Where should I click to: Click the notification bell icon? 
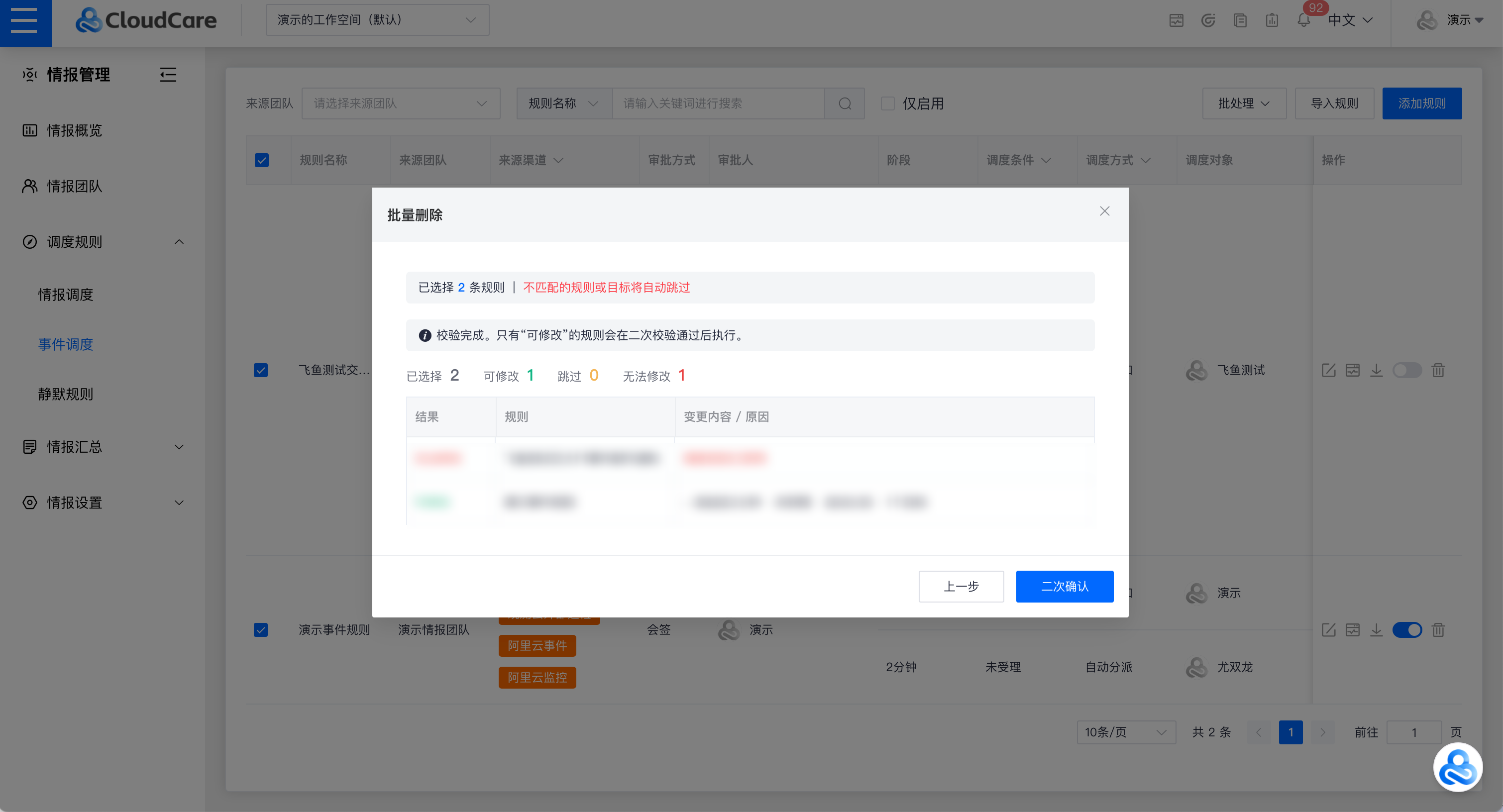(x=1303, y=20)
